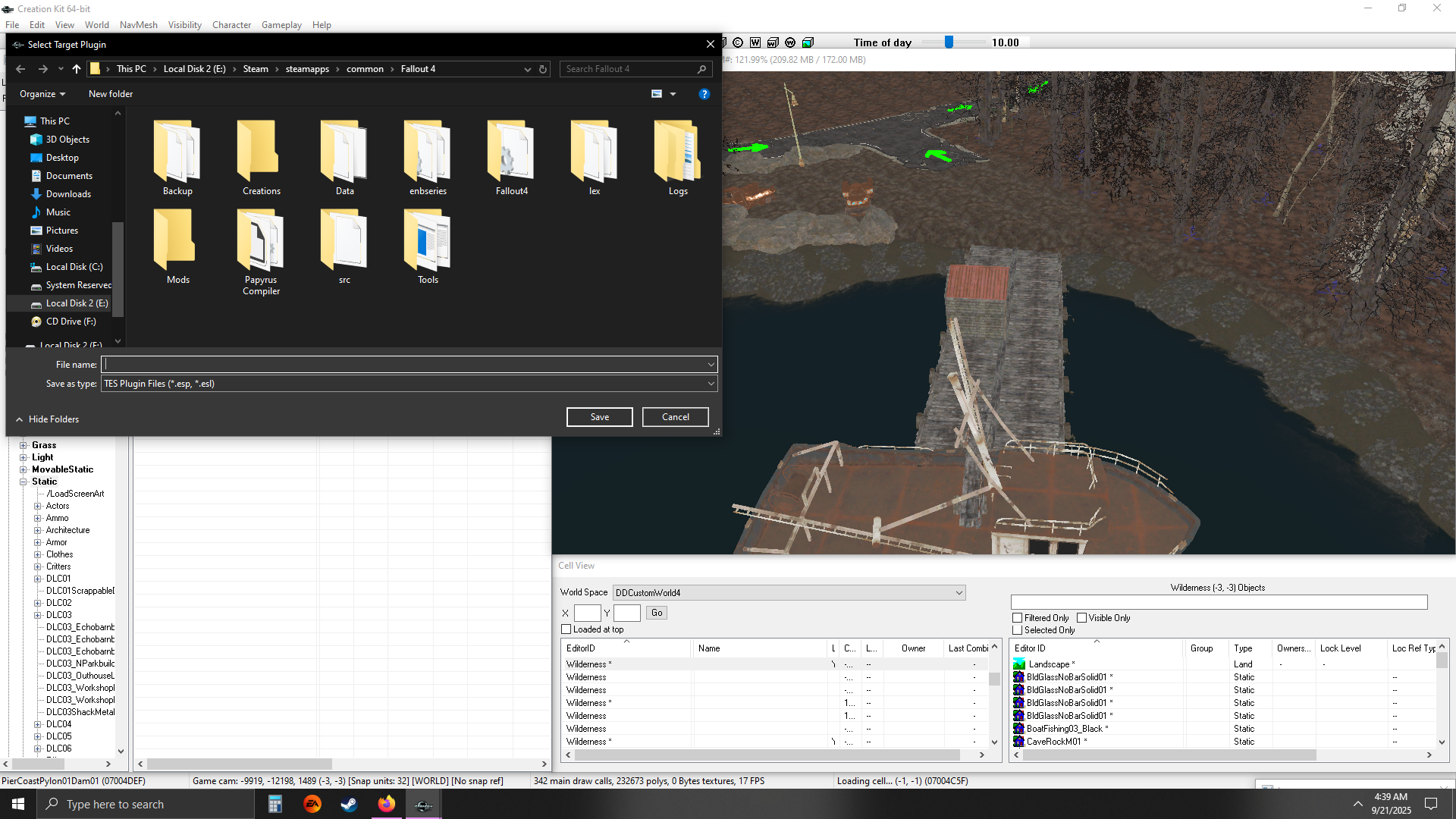
Task: Open the Mods folder
Action: click(x=177, y=247)
